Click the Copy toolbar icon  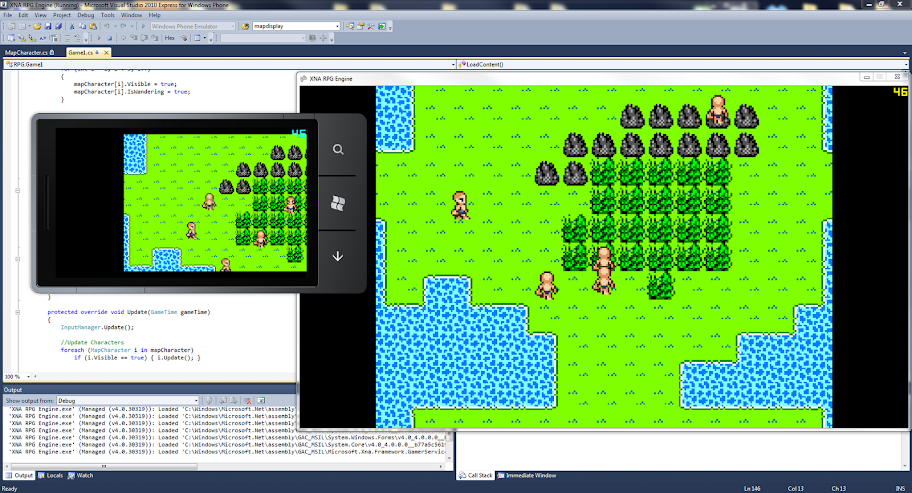[x=83, y=26]
